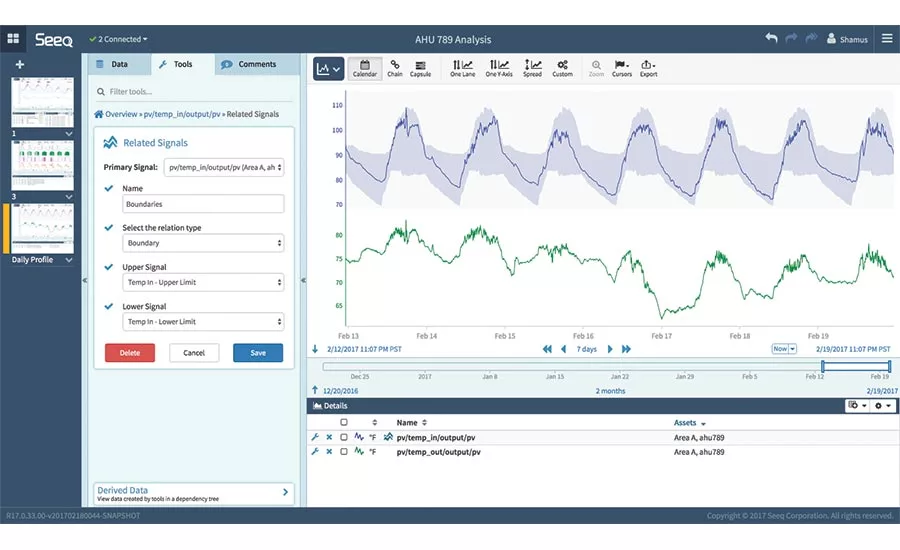Select the Capsule view tool
Screen dimensions: 900x550
coord(421,68)
